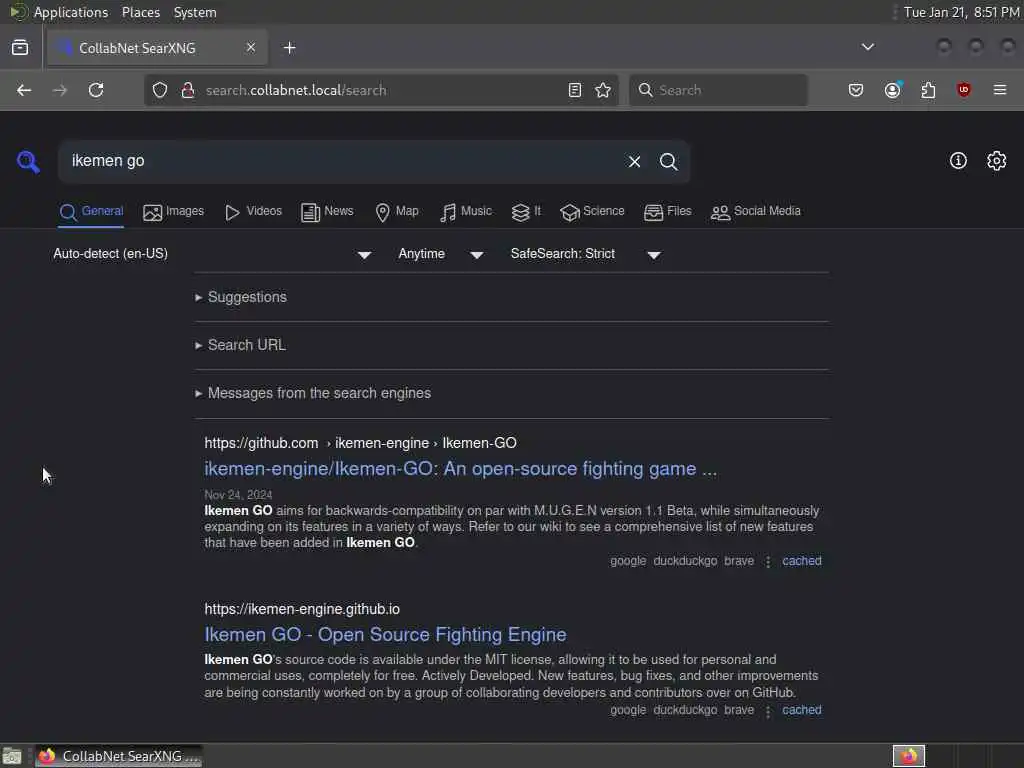Switch to the Videos category tab
Image resolution: width=1024 pixels, height=768 pixels.
tap(253, 212)
